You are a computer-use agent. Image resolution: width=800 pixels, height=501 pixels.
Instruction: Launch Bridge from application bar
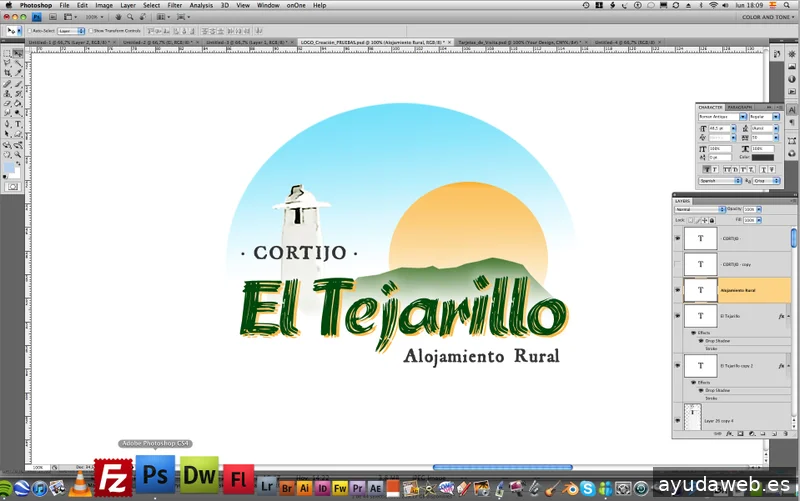coord(52,17)
